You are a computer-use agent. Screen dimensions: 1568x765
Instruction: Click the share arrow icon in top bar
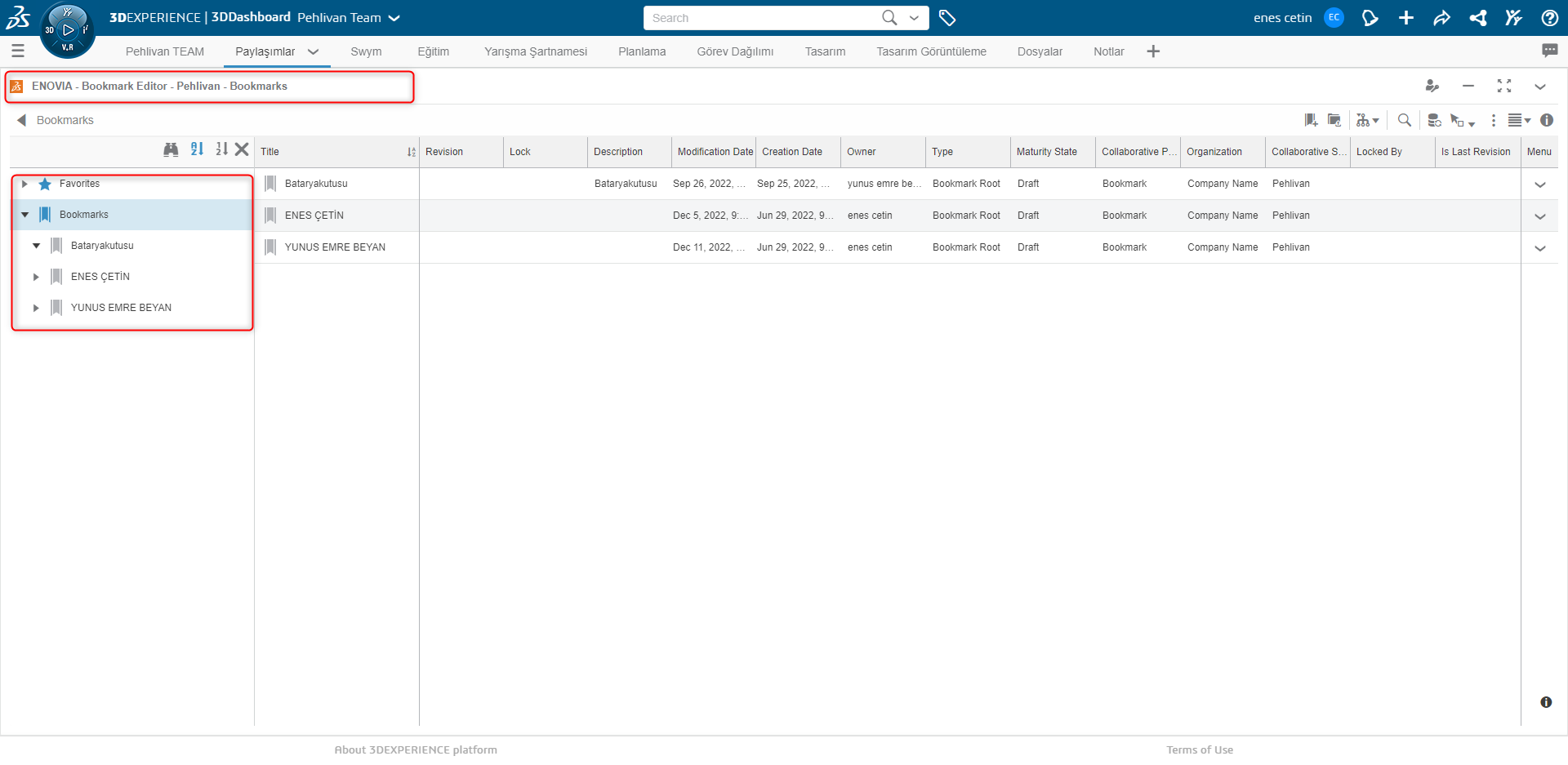point(1442,18)
